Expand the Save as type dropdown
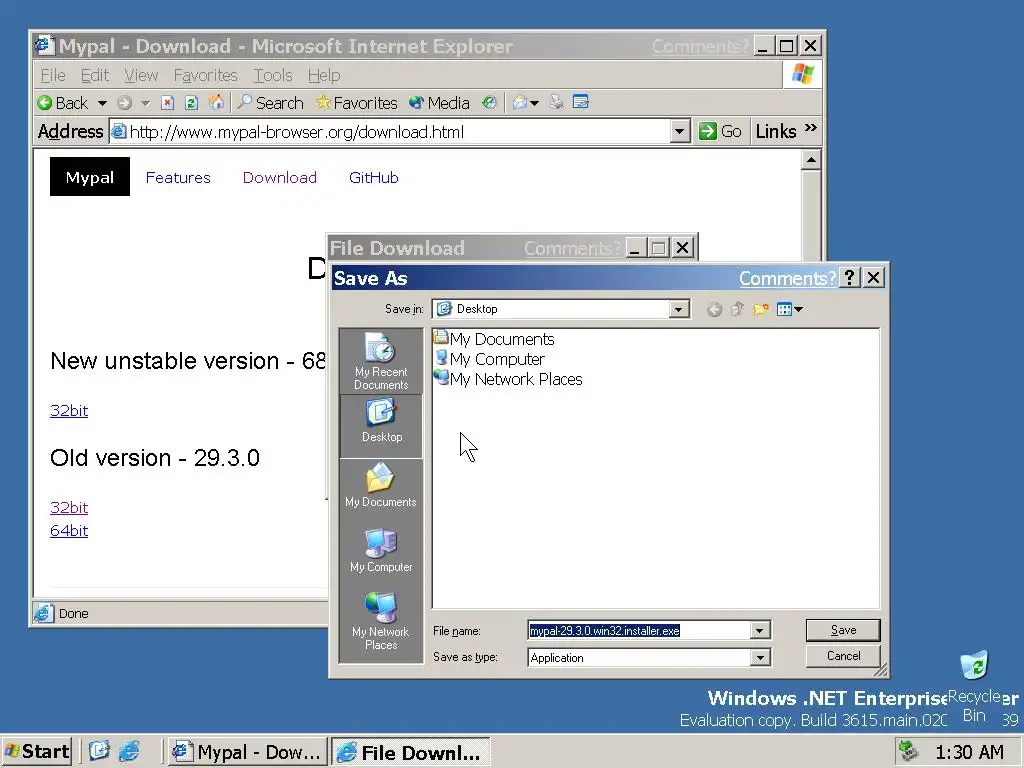1024x768 pixels. (x=760, y=658)
